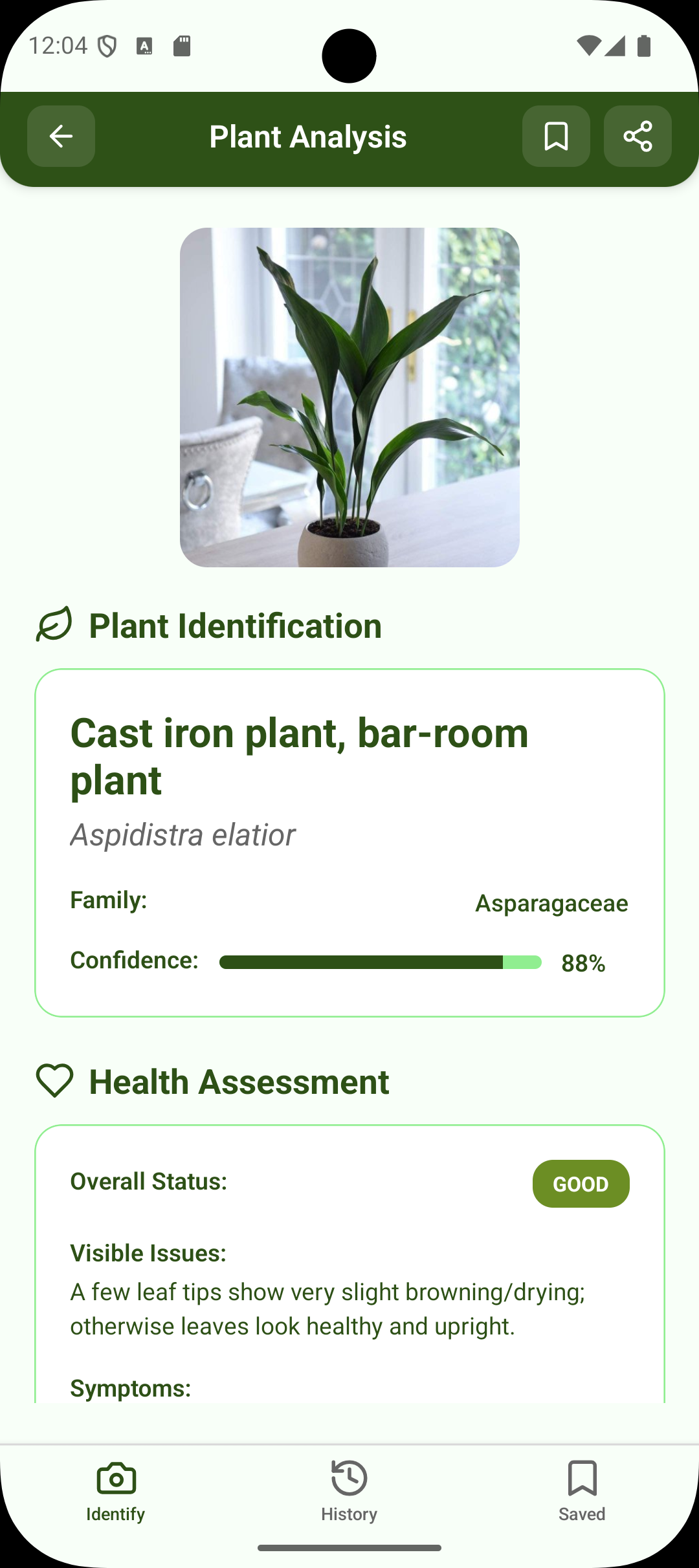Tap the Asparagaceae family value

(551, 903)
